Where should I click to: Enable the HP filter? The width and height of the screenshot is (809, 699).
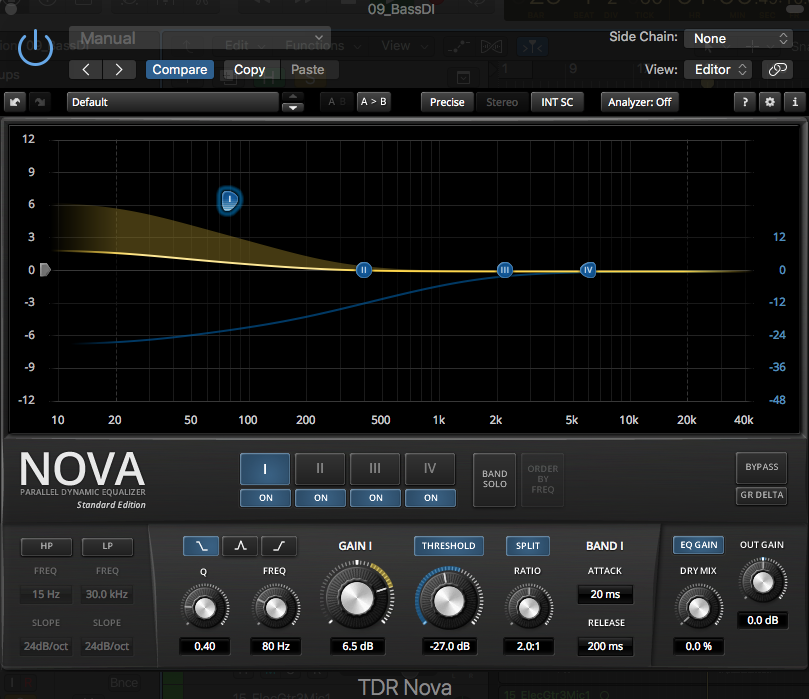tap(46, 546)
